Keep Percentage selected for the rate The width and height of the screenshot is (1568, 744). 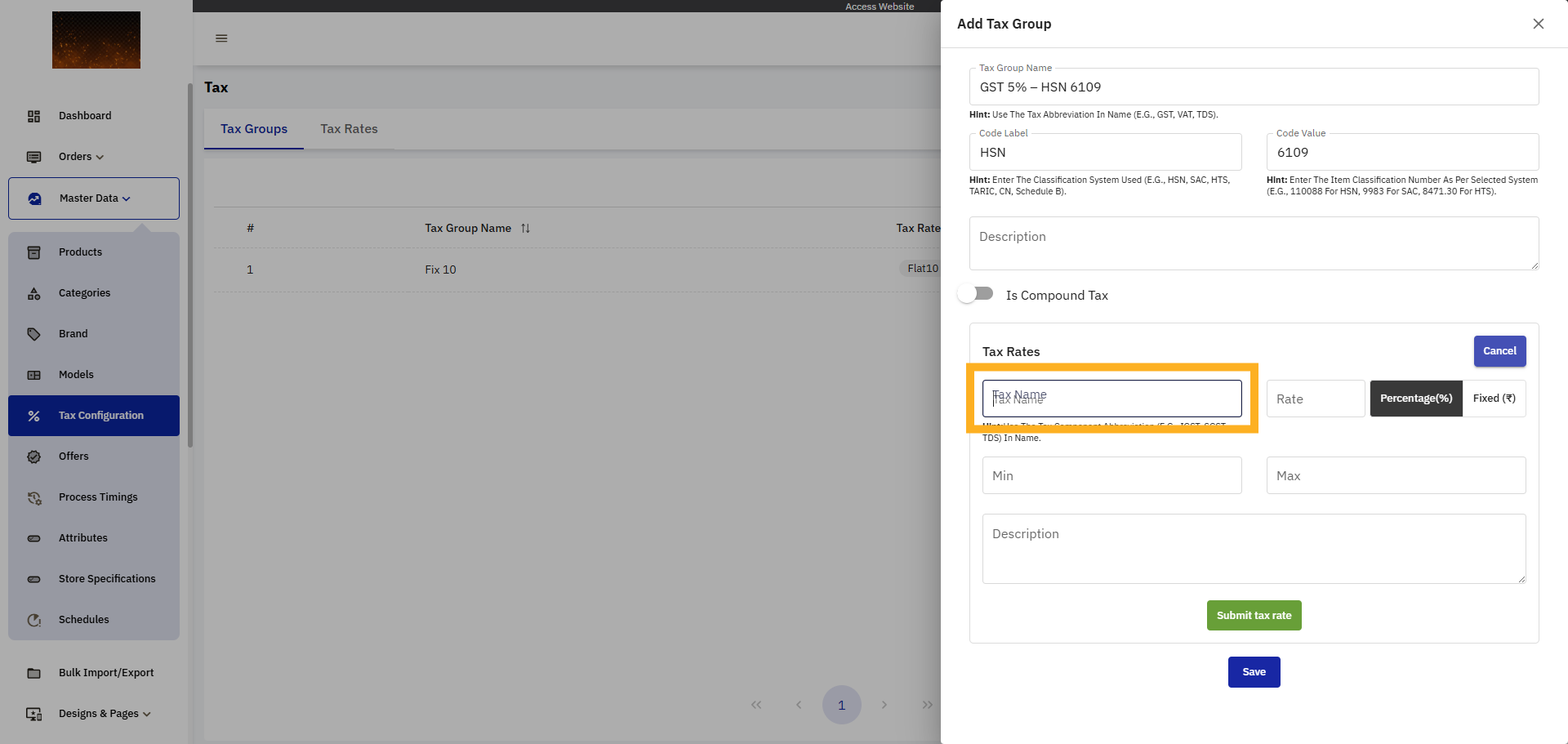click(x=1415, y=398)
